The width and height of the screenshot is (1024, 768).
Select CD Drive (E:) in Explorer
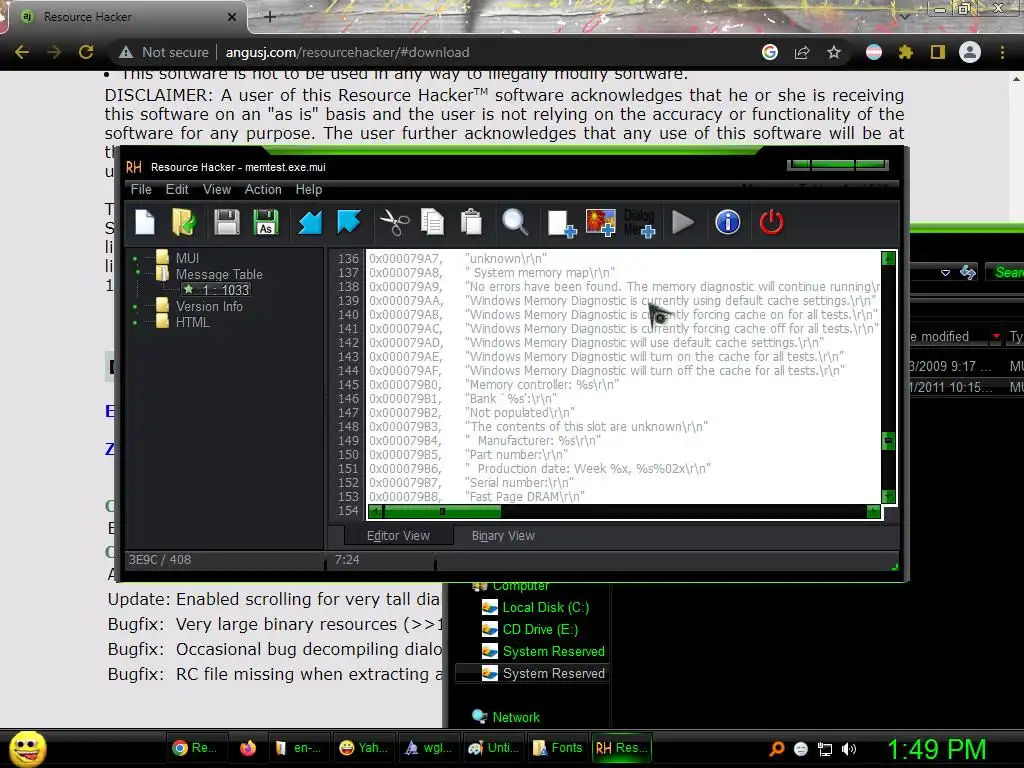click(x=530, y=630)
